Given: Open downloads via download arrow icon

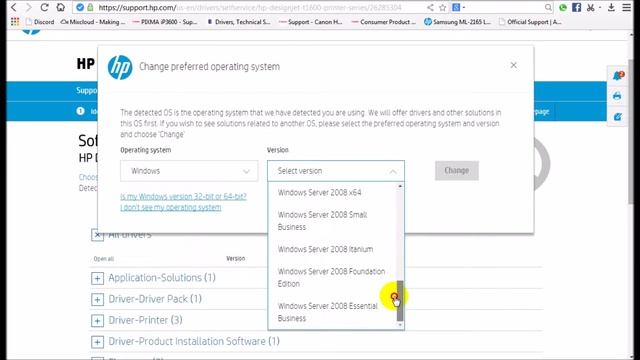Looking at the screenshot, I should tap(611, 7).
